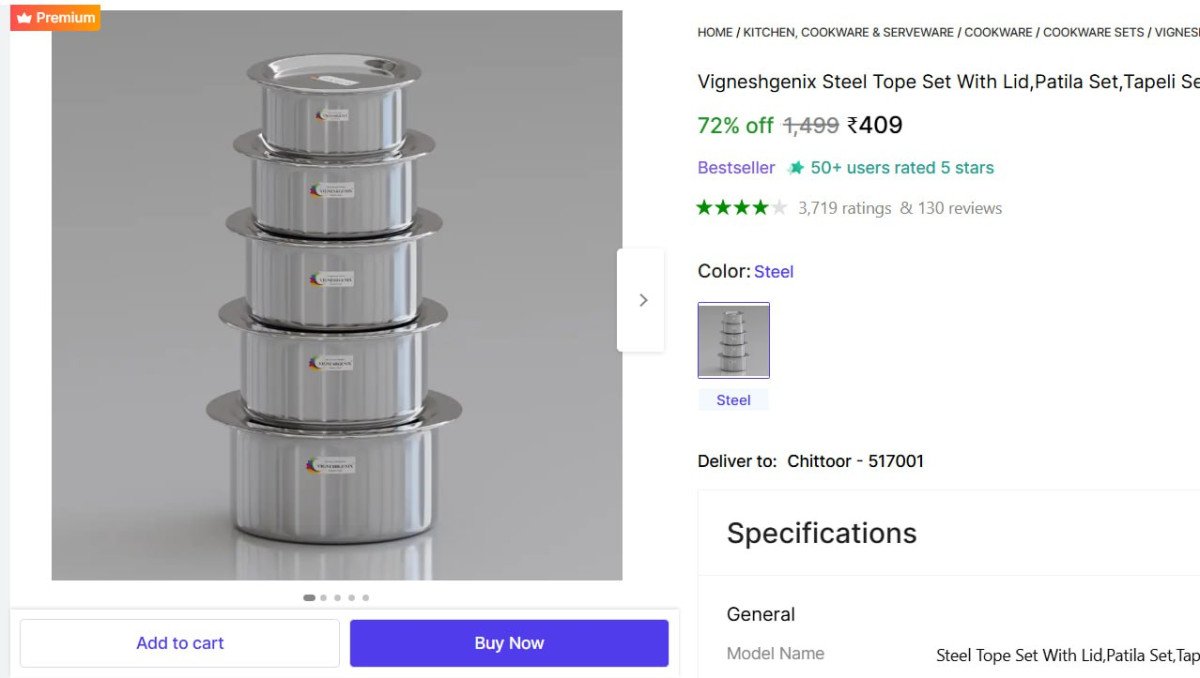1200x678 pixels.
Task: Open Kitchen, Cookware & Serveware breadcrumb
Action: 848,32
